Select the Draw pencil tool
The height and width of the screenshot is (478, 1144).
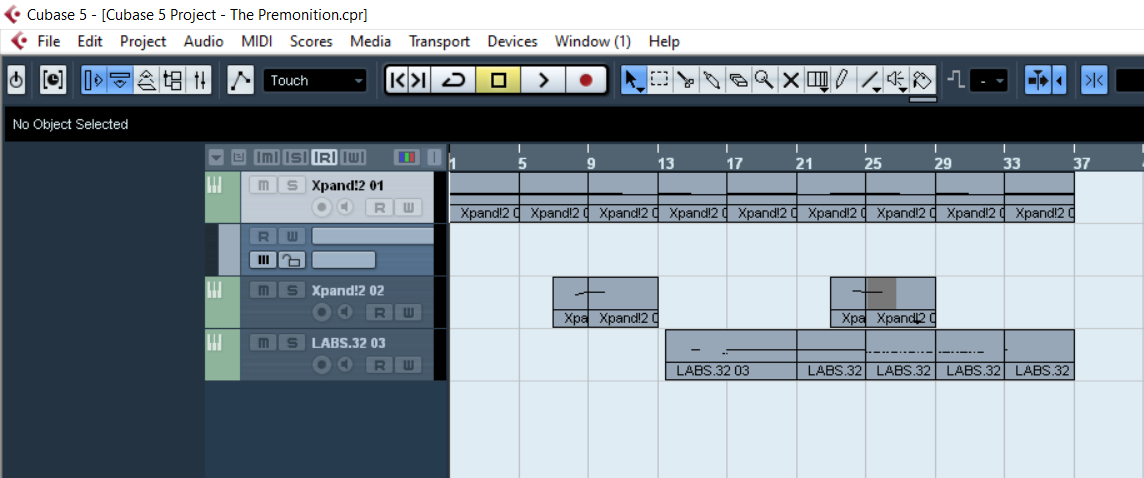tap(843, 80)
